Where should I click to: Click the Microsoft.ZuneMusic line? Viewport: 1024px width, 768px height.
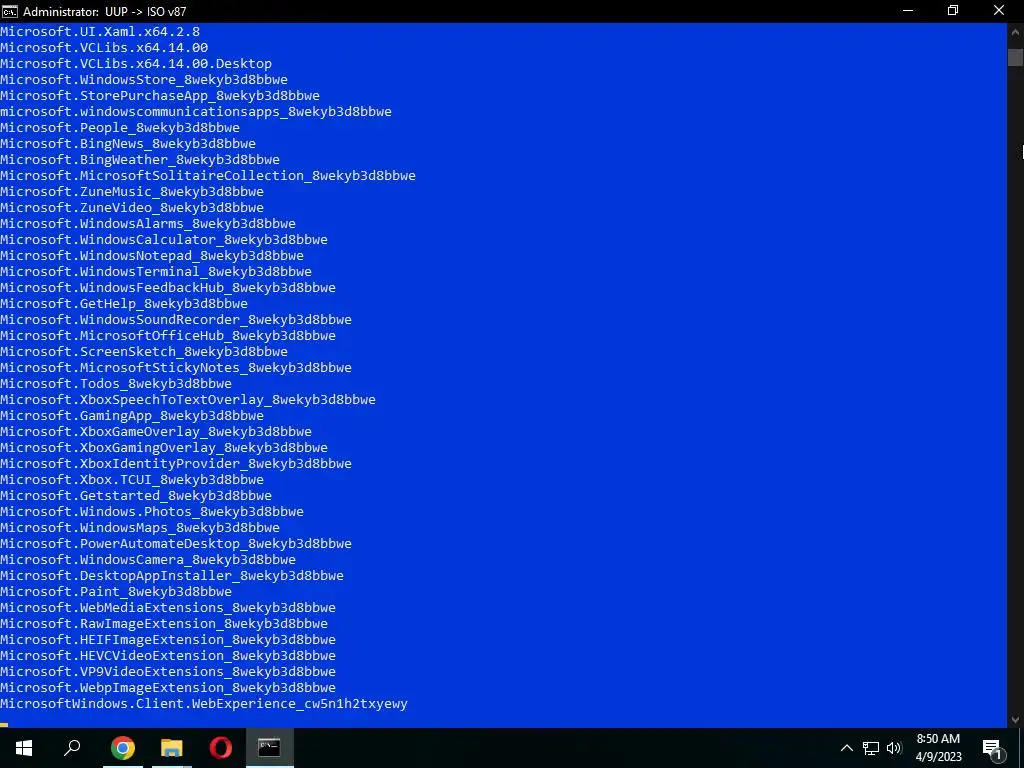point(132,191)
